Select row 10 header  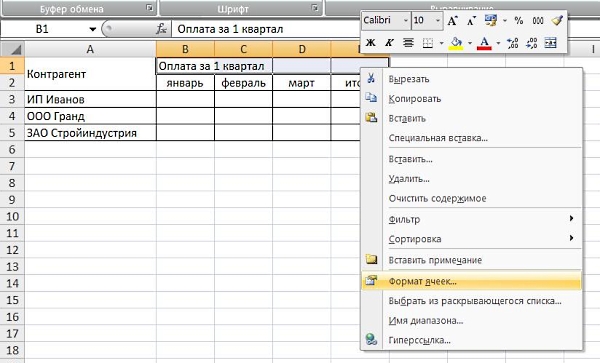click(12, 216)
